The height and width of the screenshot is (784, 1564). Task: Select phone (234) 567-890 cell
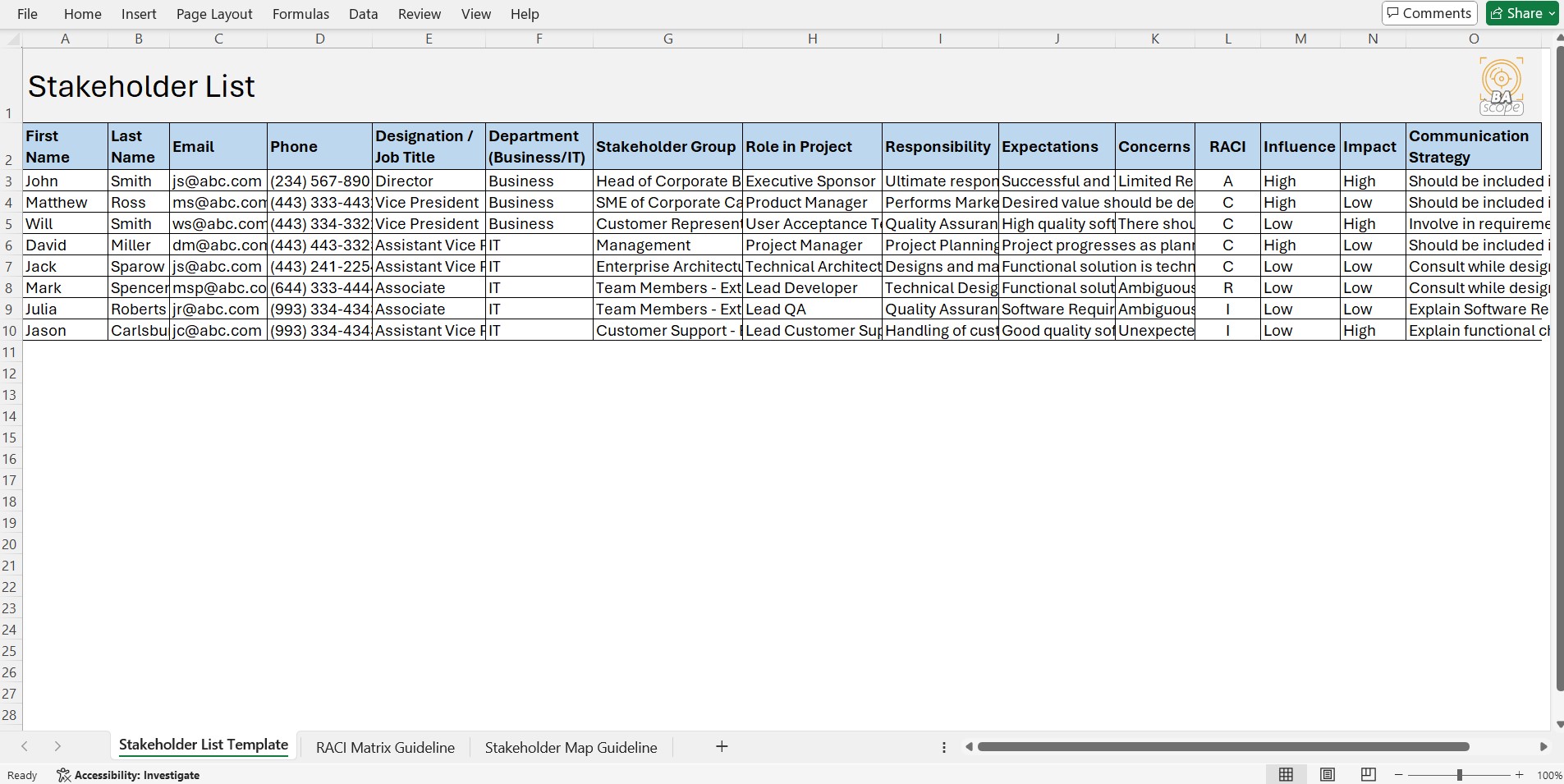[x=319, y=181]
